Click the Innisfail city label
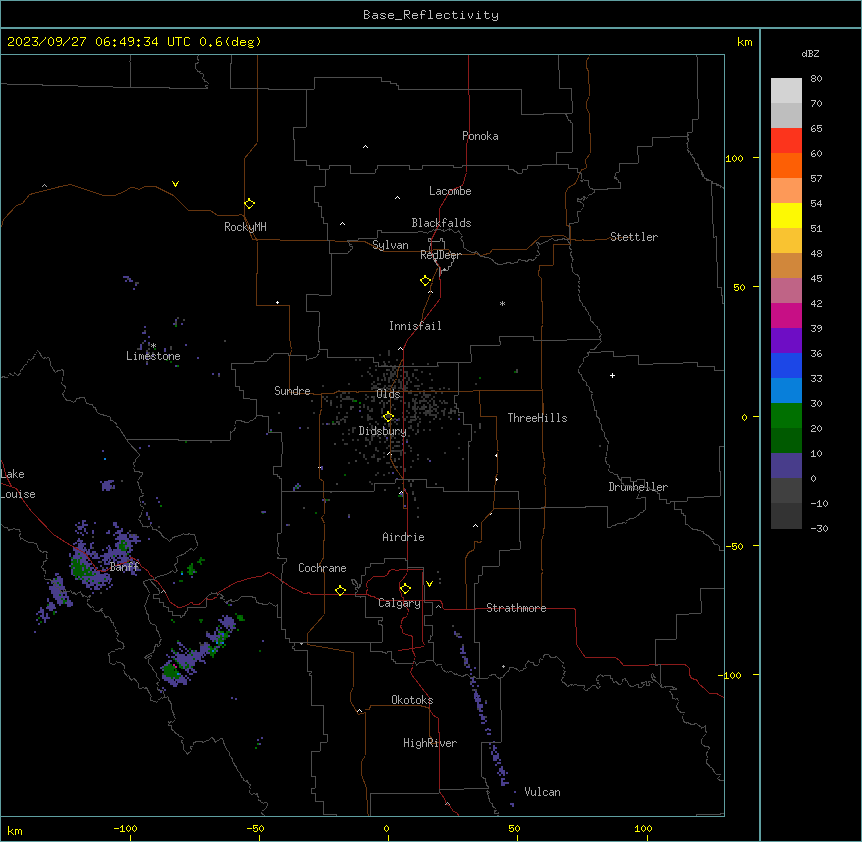Image resolution: width=862 pixels, height=842 pixels. [x=415, y=326]
